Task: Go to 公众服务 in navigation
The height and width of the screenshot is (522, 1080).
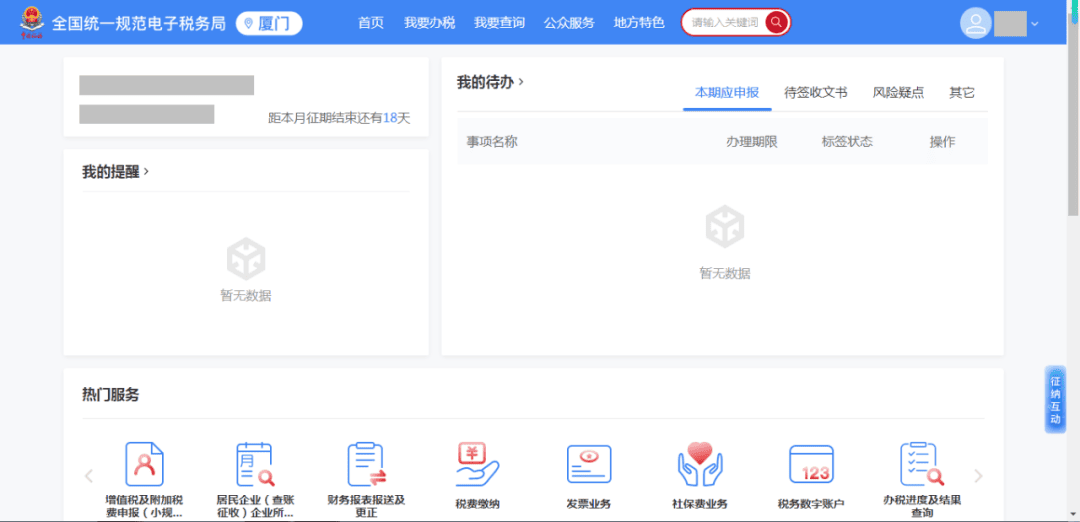Action: pos(569,23)
